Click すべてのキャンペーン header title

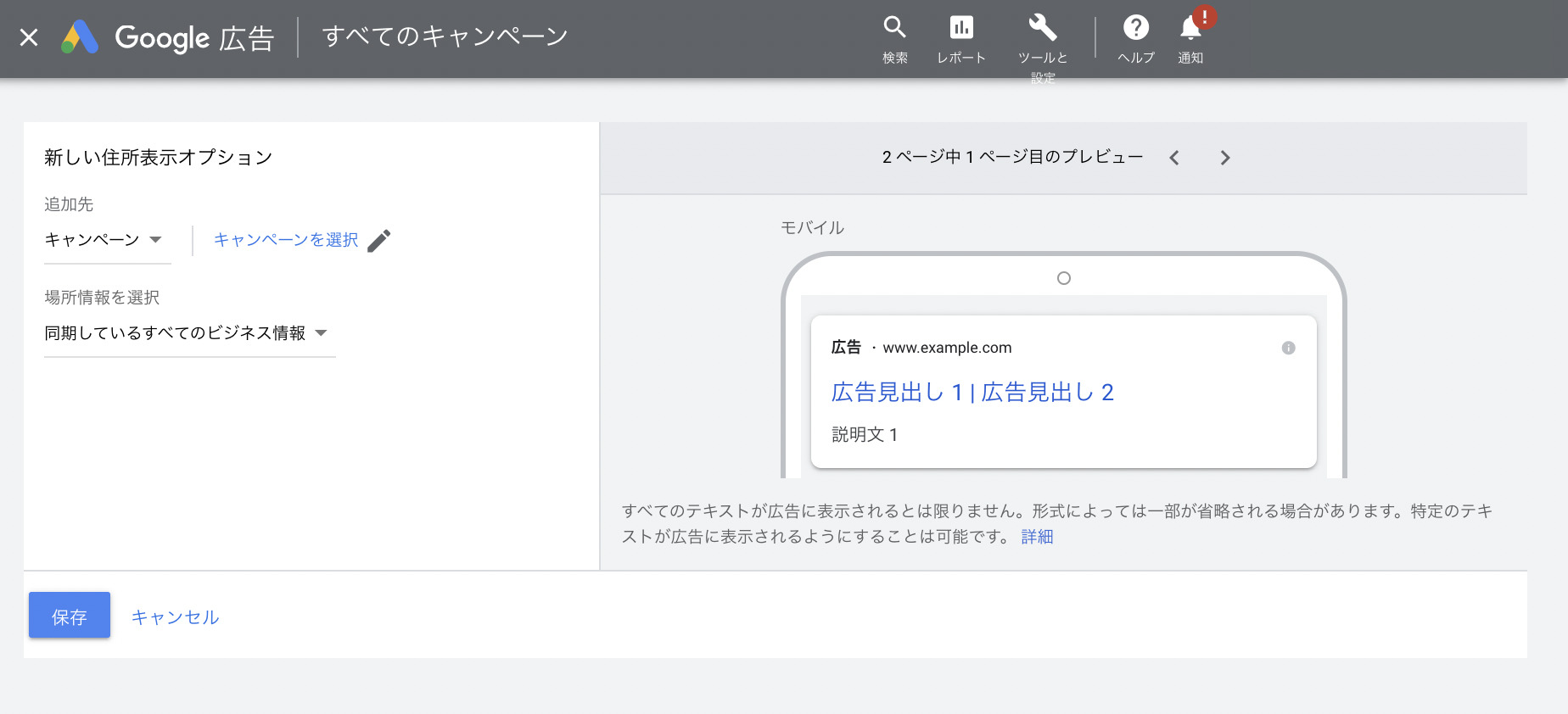click(445, 36)
